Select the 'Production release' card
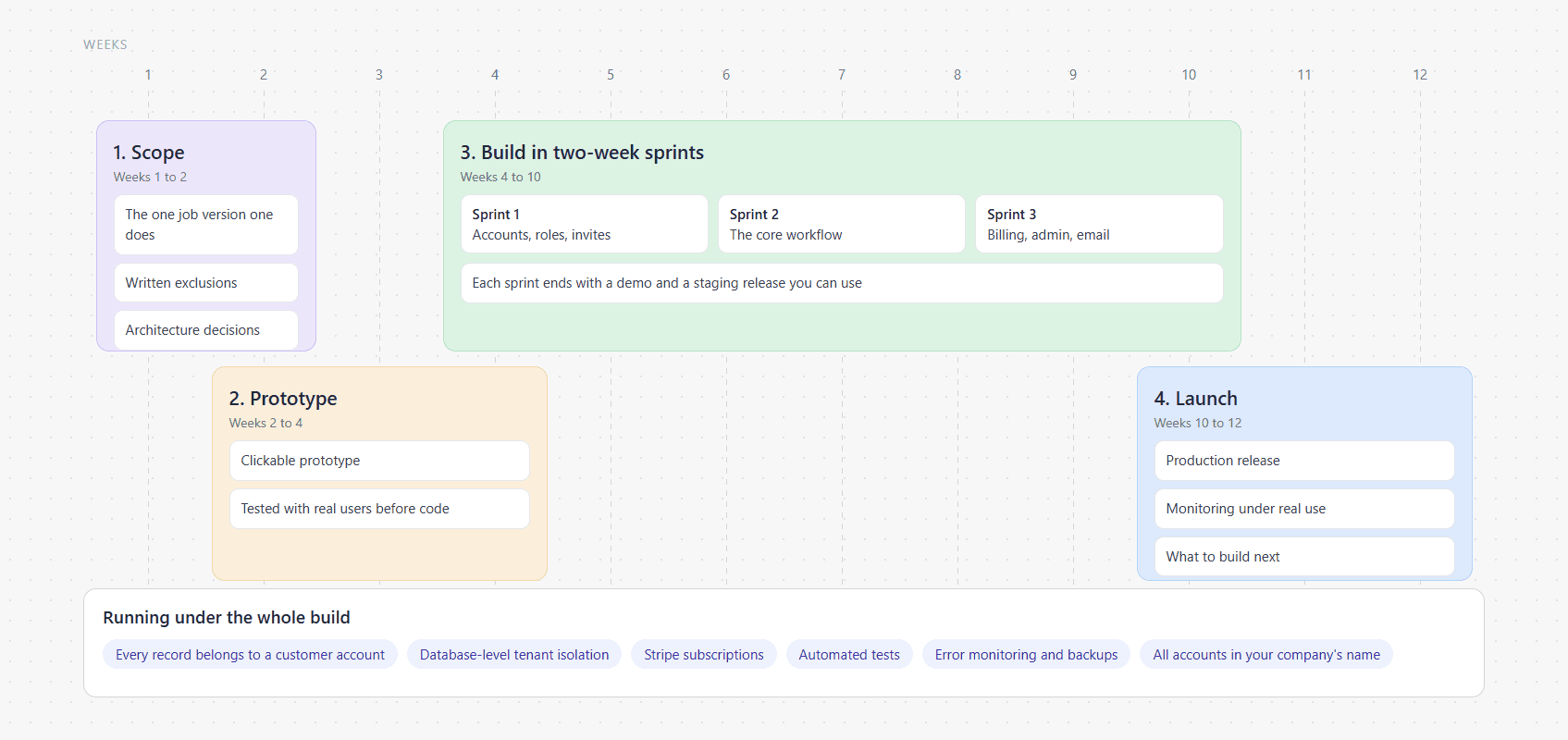 coord(1304,461)
